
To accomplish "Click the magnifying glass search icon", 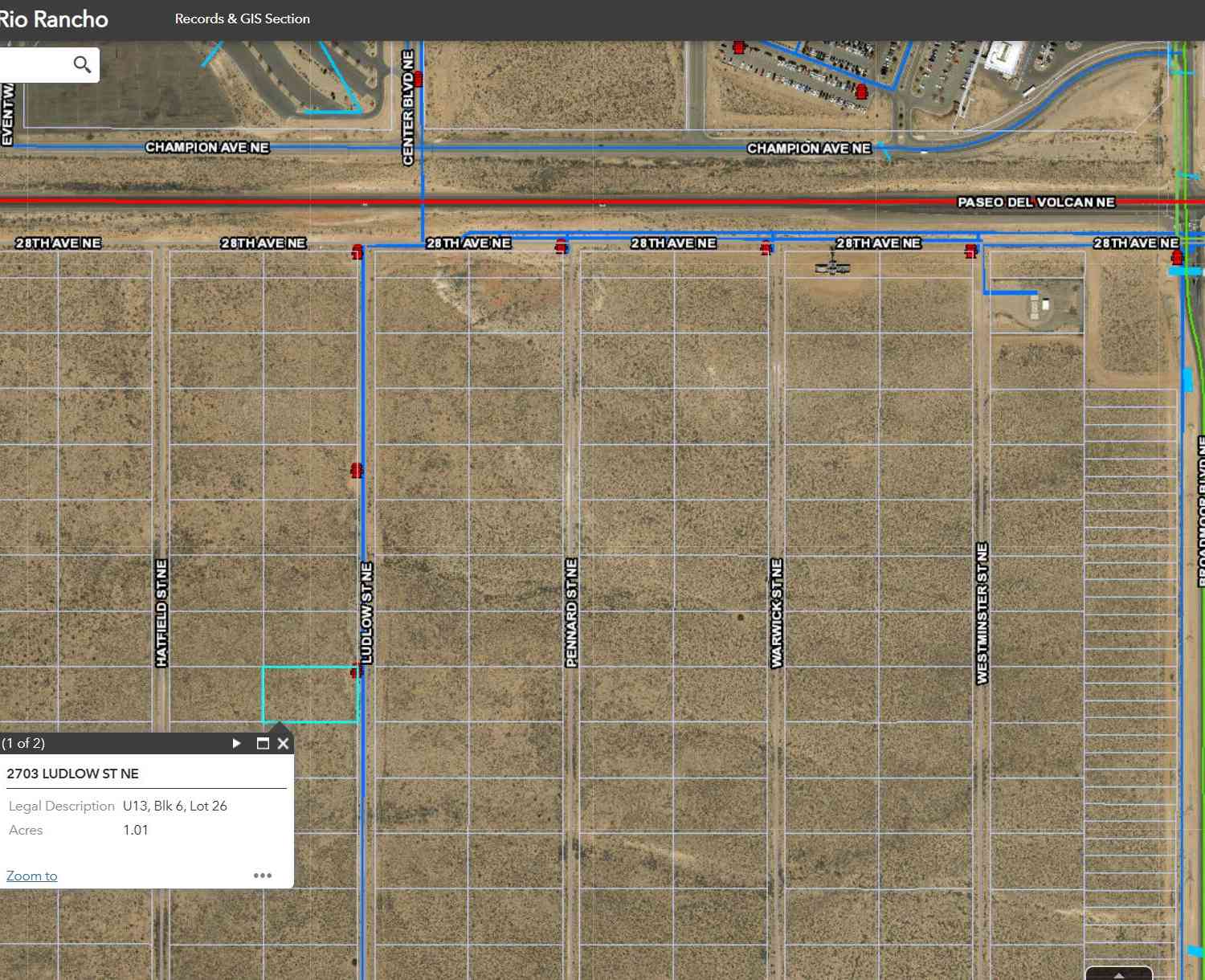I will point(82,64).
